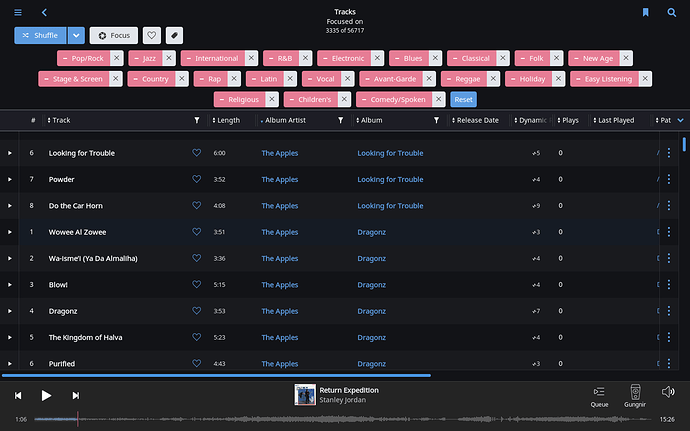This screenshot has width=690, height=431.
Task: Open the search magnifier
Action: coord(672,12)
